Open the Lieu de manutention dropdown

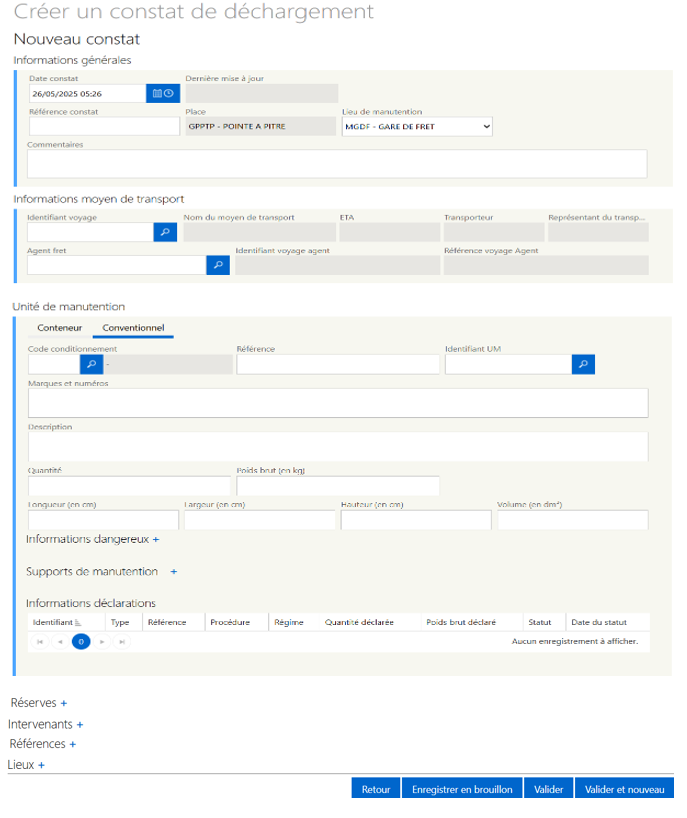pos(417,126)
